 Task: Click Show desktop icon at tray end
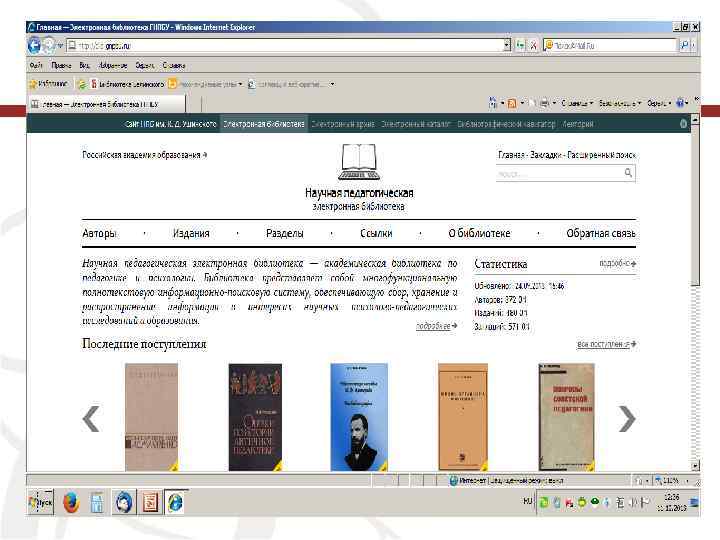pyautogui.click(x=695, y=502)
